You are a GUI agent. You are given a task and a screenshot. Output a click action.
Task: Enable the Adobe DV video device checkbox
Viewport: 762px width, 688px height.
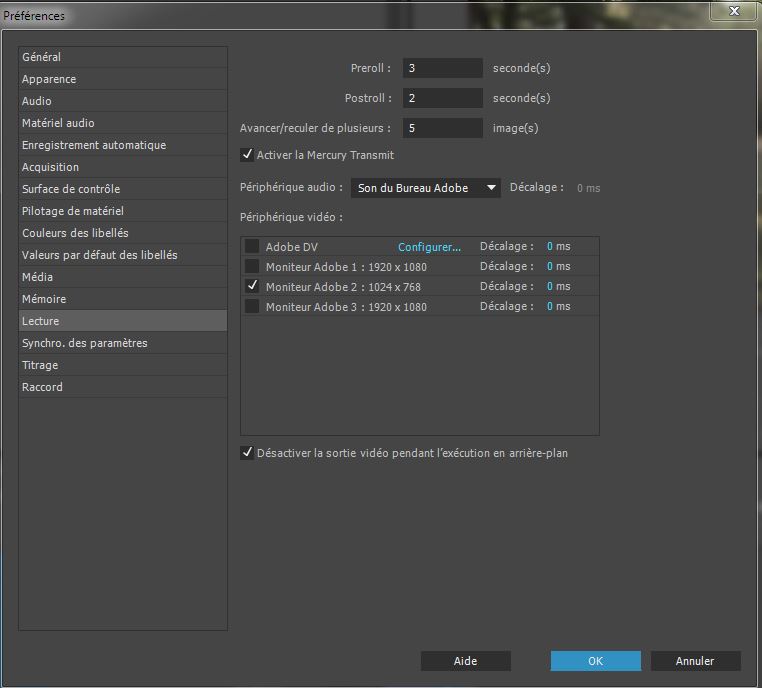(x=252, y=247)
